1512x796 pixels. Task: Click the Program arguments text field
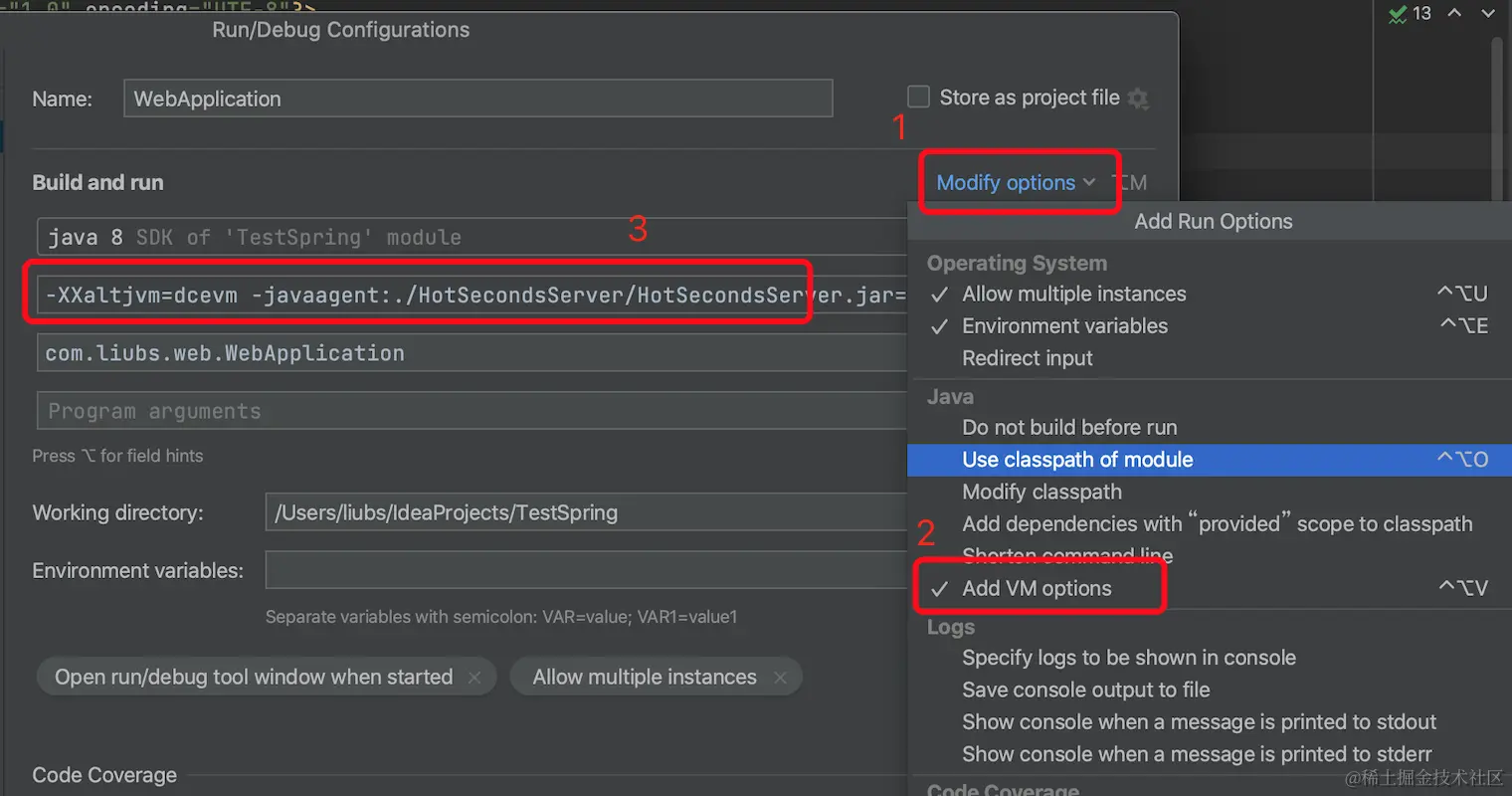468,411
